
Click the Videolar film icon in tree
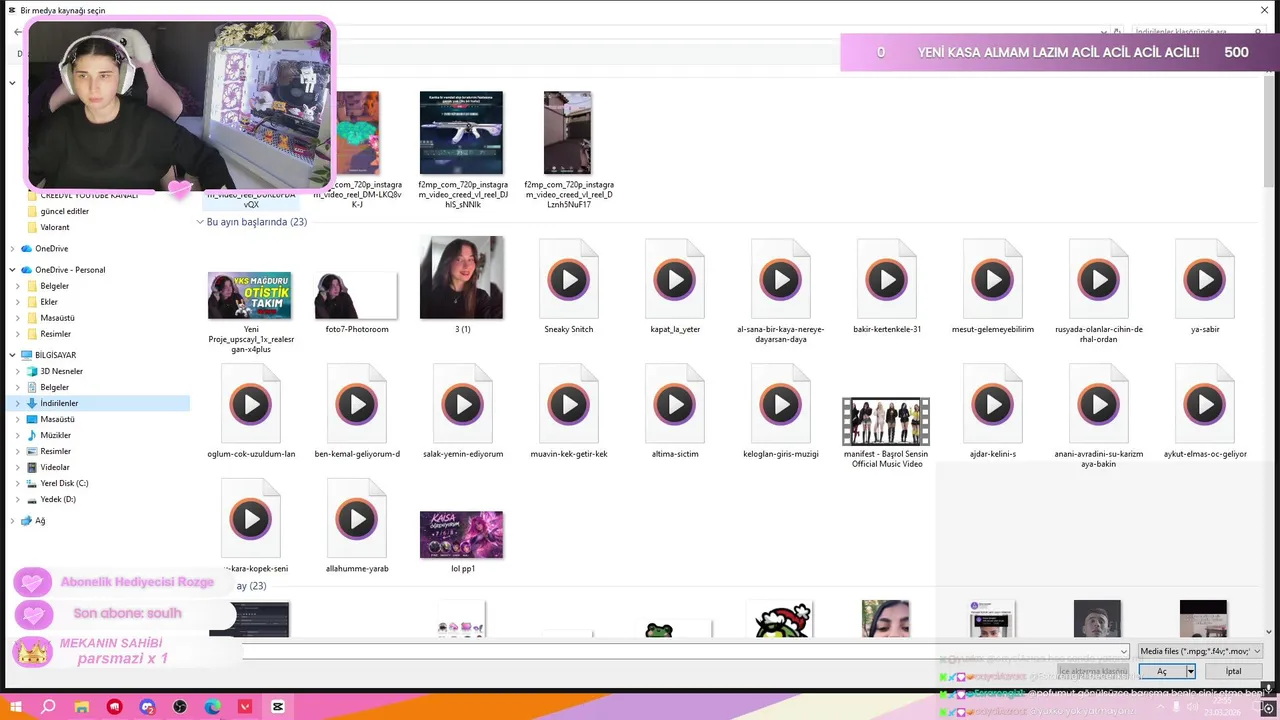[32, 467]
